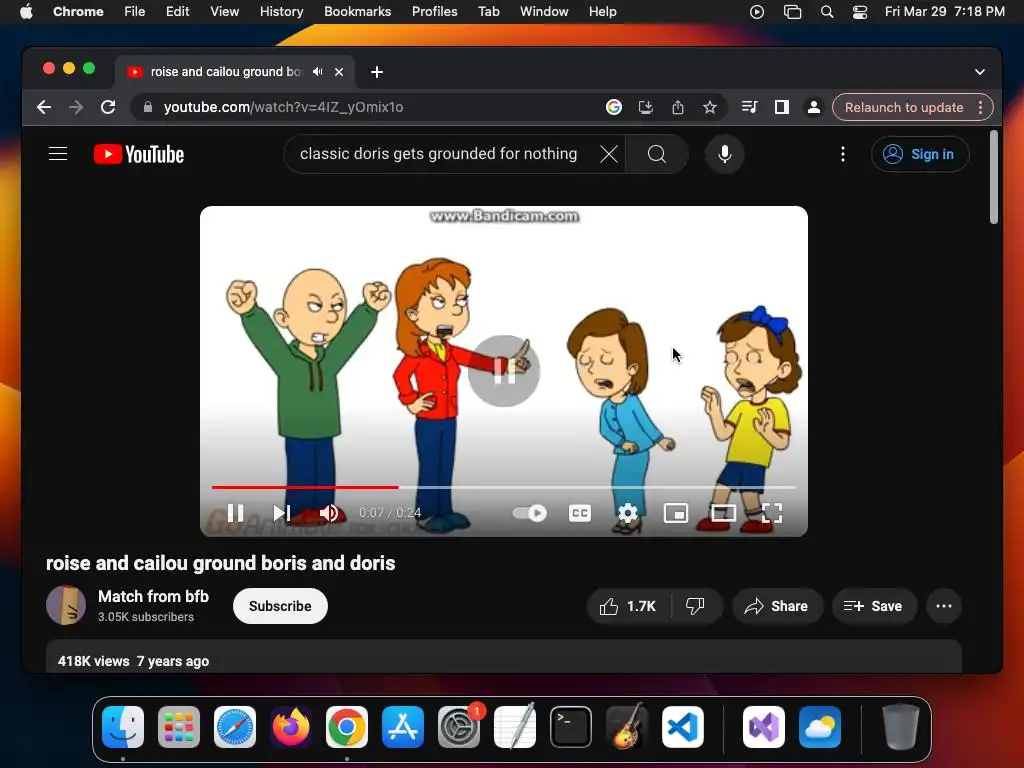
Task: Mute the tab via speaker icon
Action: pos(317,72)
